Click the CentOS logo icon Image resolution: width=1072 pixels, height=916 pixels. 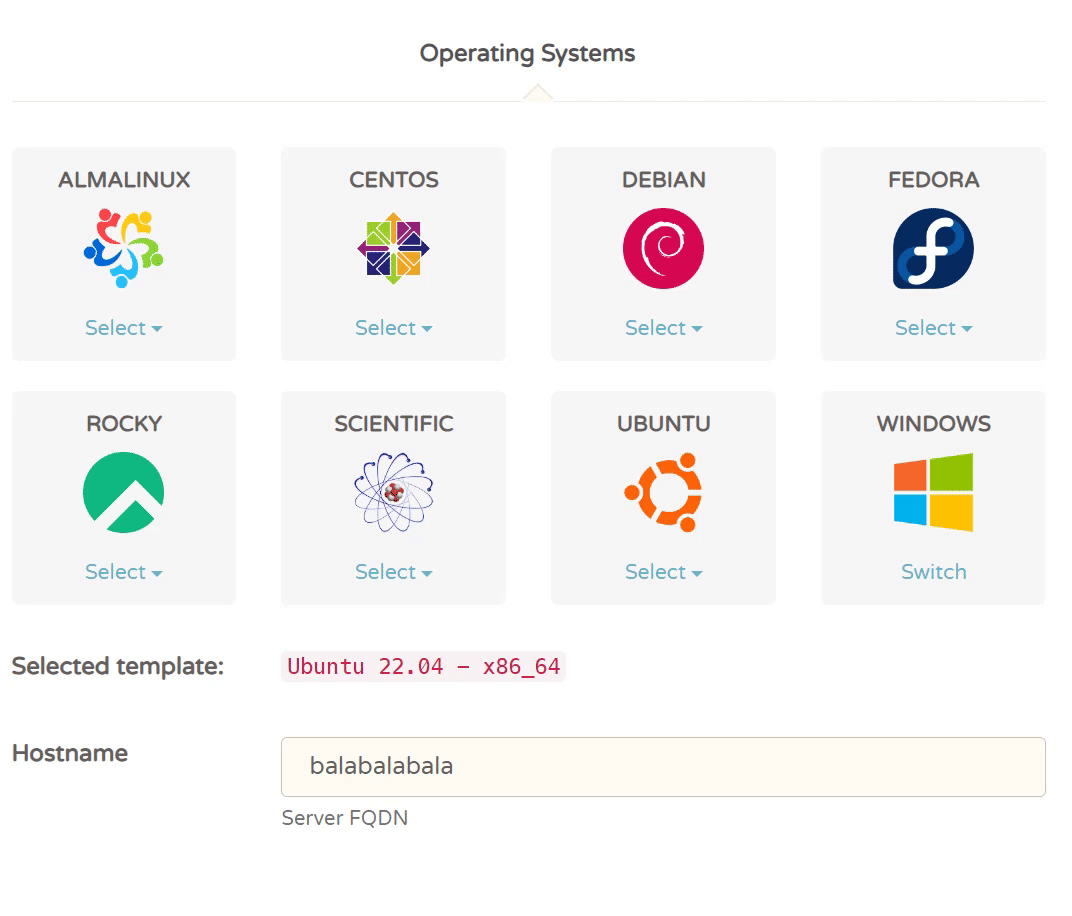pos(393,248)
